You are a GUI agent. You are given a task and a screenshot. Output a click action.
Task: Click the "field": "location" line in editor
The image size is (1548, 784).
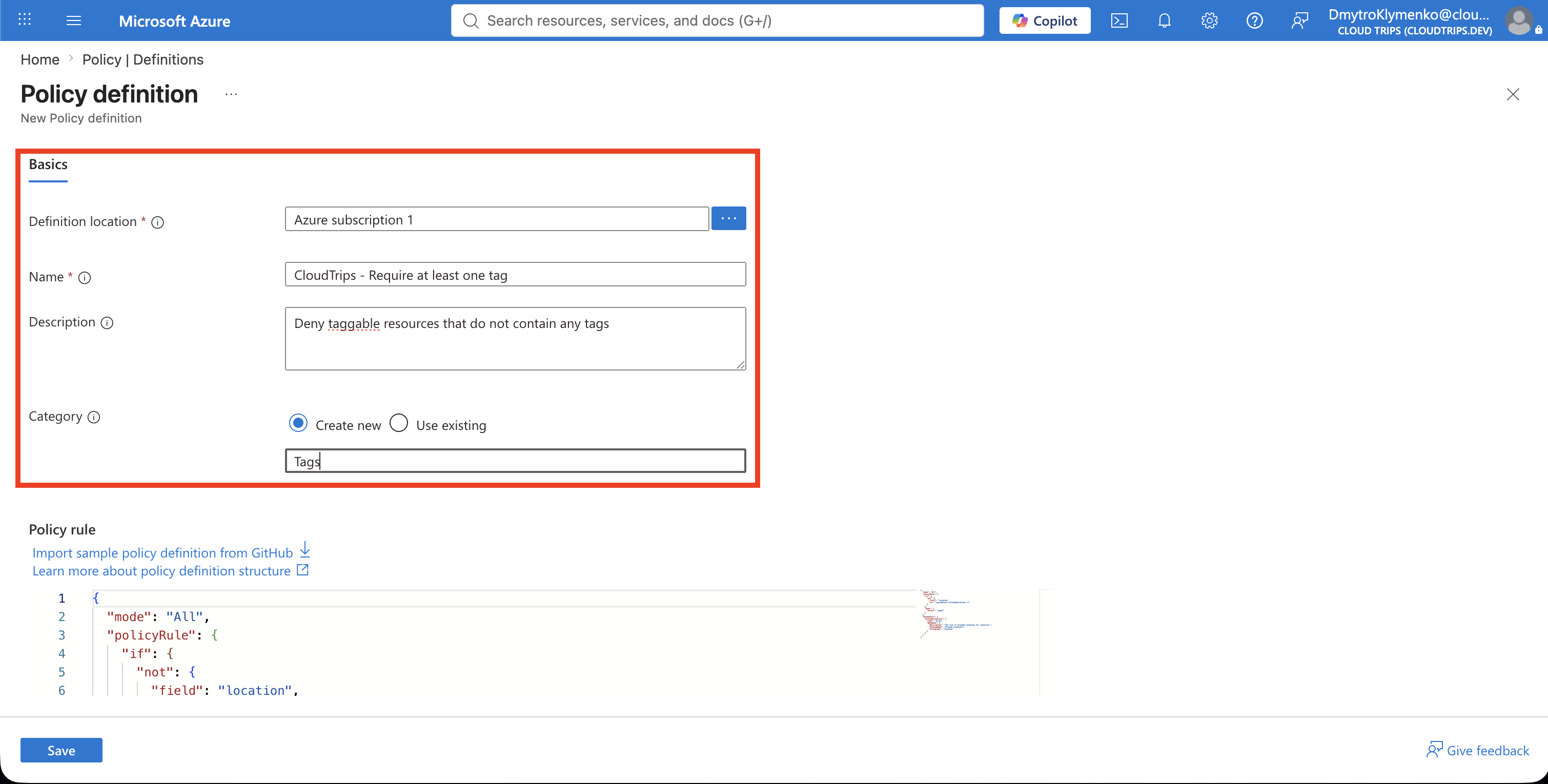pyautogui.click(x=225, y=690)
